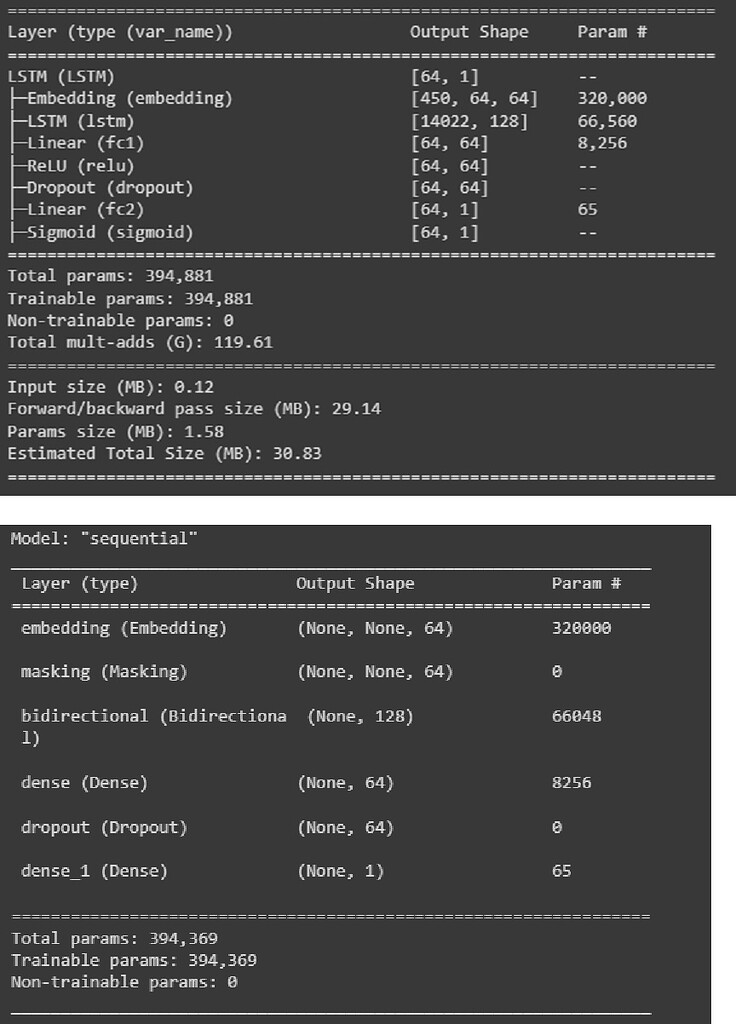Click the "Dropout (dropout)" tree row
Viewport: 736px width, 1024px height.
tap(110, 187)
